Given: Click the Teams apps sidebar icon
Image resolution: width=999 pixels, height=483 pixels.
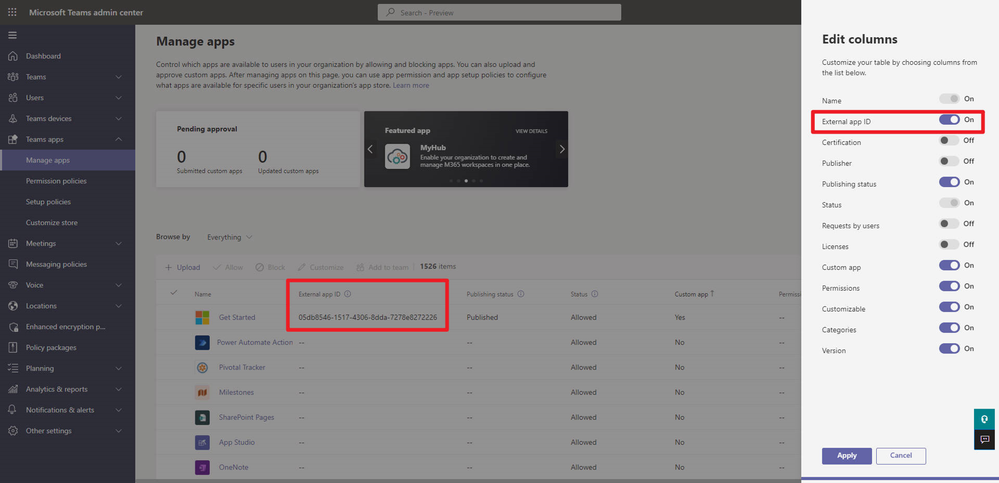Looking at the screenshot, I should click(12, 140).
